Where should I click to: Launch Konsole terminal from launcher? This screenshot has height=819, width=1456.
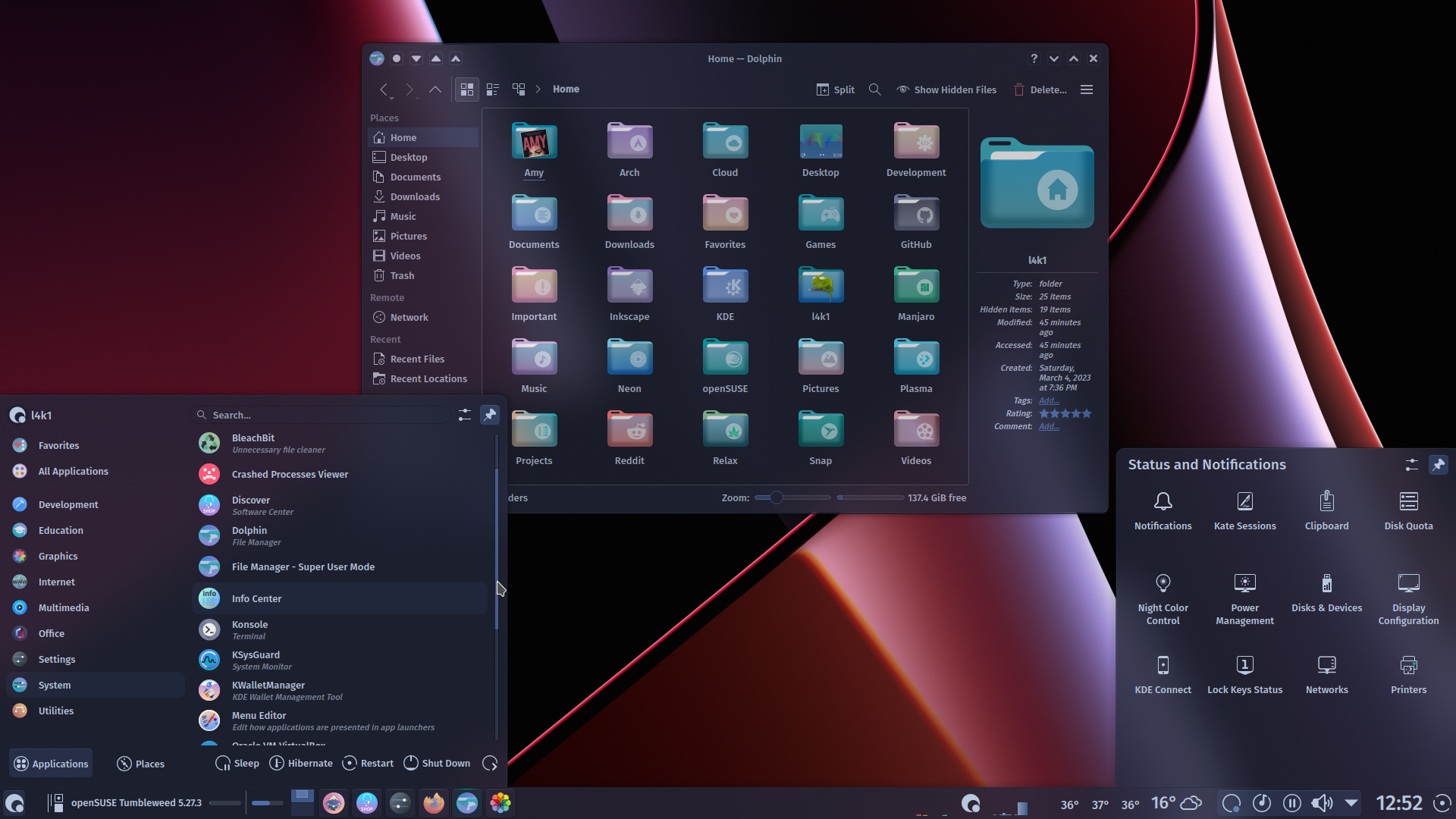340,629
